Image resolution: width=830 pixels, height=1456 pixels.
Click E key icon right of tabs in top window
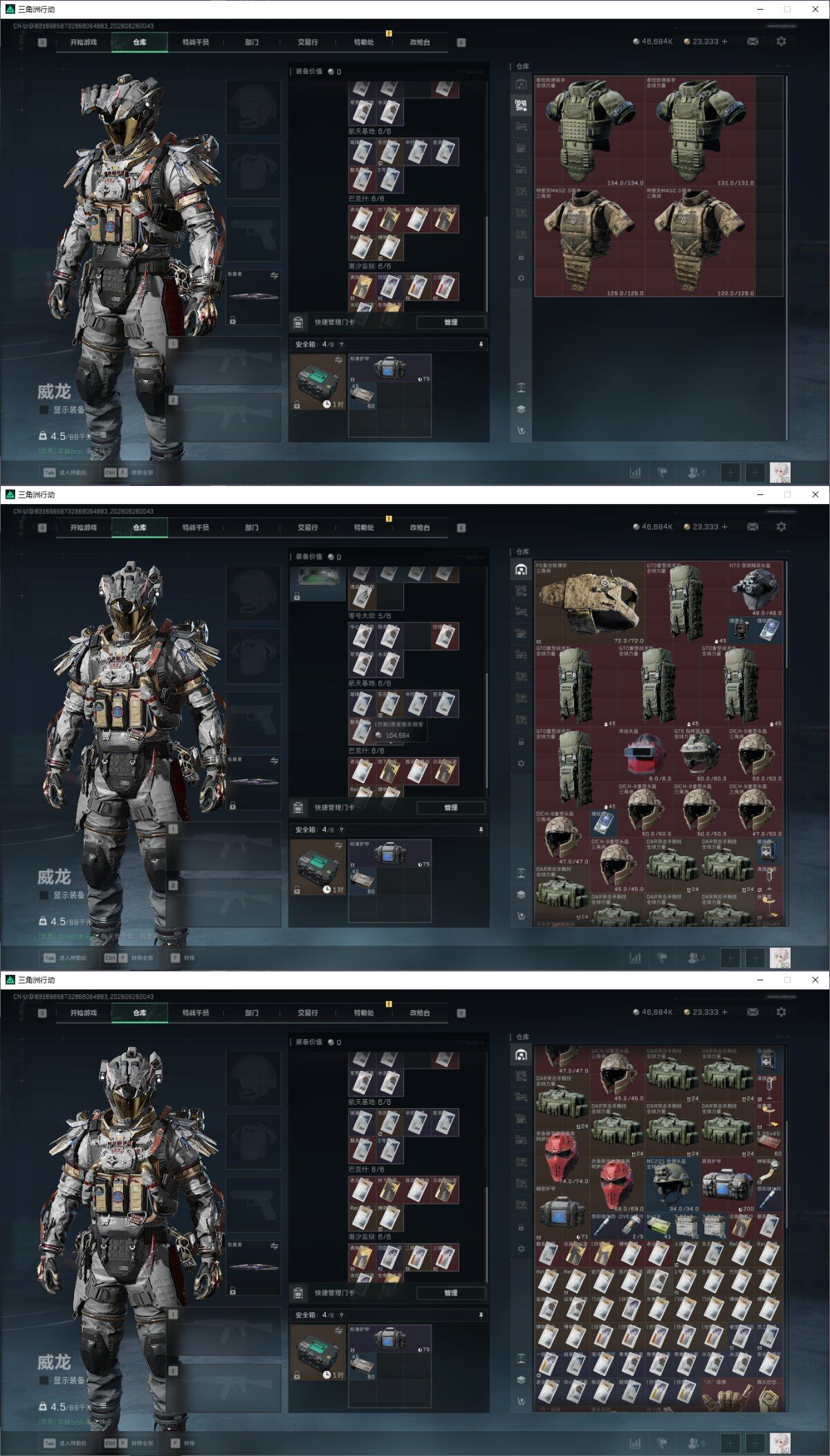click(x=461, y=42)
